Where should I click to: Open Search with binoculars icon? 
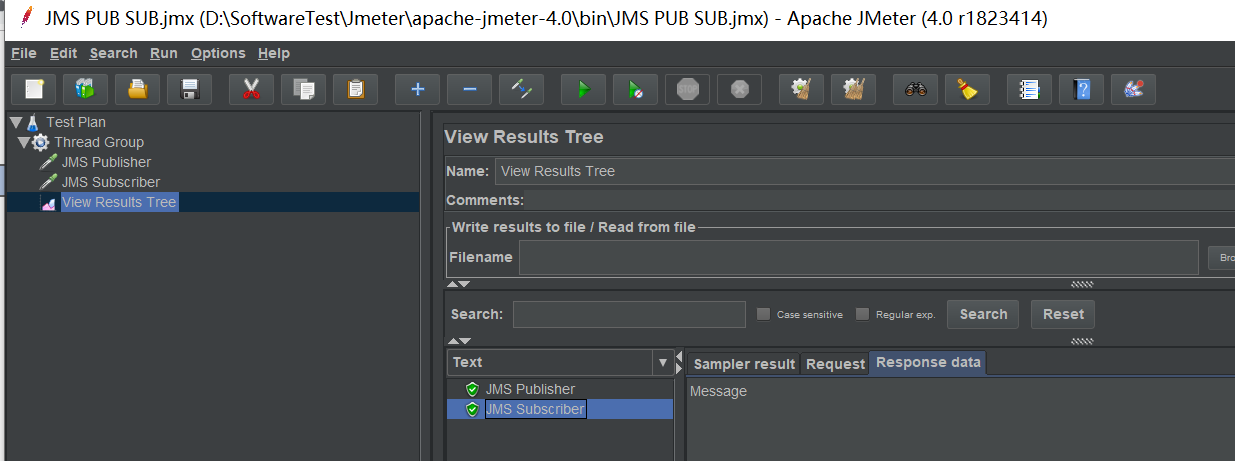[915, 89]
